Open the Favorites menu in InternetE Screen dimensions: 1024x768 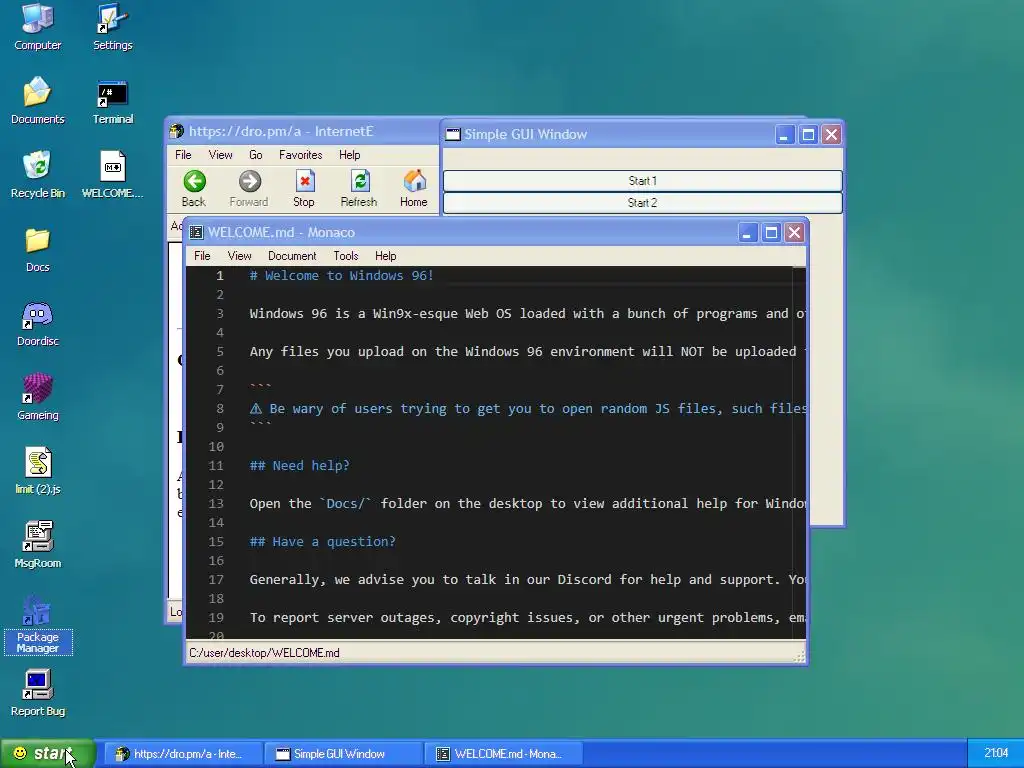pos(300,155)
